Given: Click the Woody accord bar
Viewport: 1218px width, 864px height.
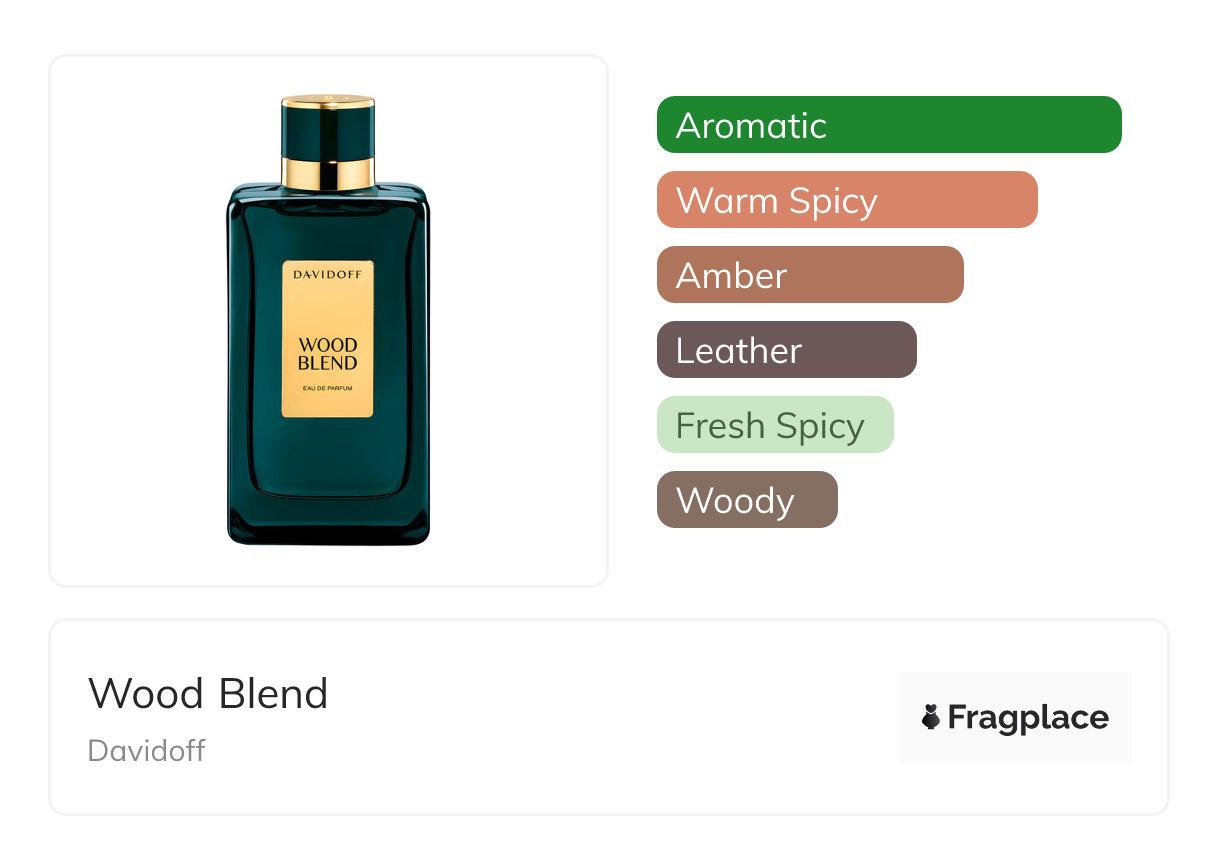Looking at the screenshot, I should click(x=747, y=500).
